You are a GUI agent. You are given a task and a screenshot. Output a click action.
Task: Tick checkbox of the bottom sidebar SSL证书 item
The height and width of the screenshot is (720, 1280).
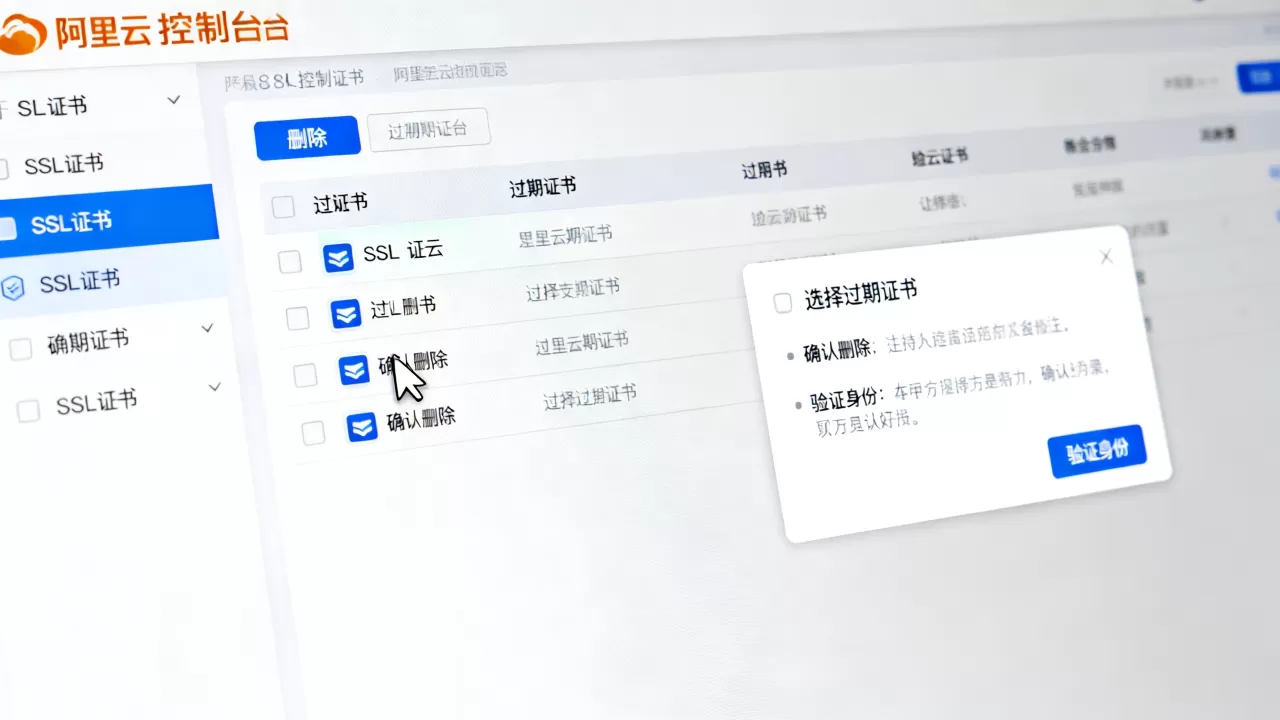pos(29,410)
